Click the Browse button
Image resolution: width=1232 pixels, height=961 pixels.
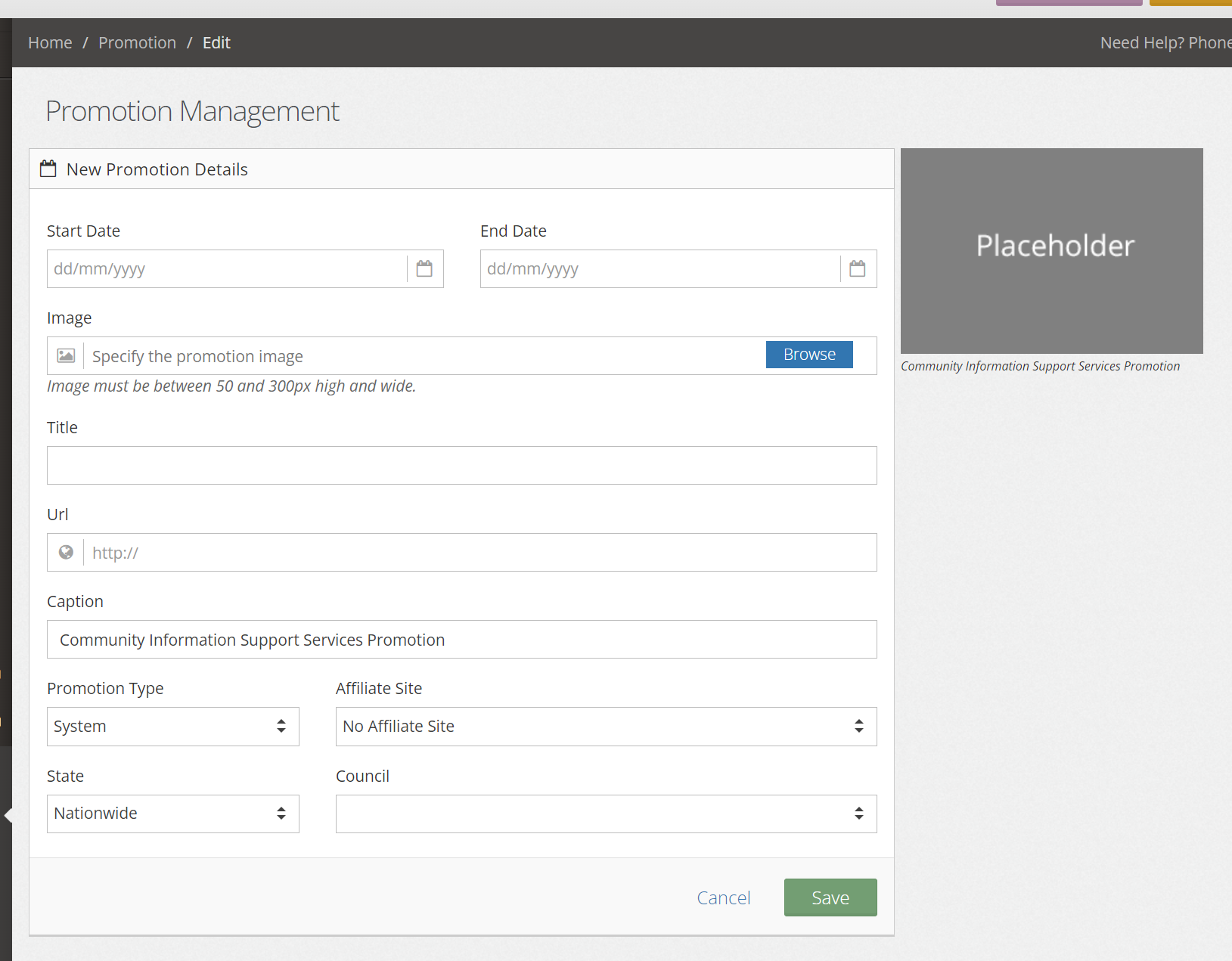click(809, 355)
